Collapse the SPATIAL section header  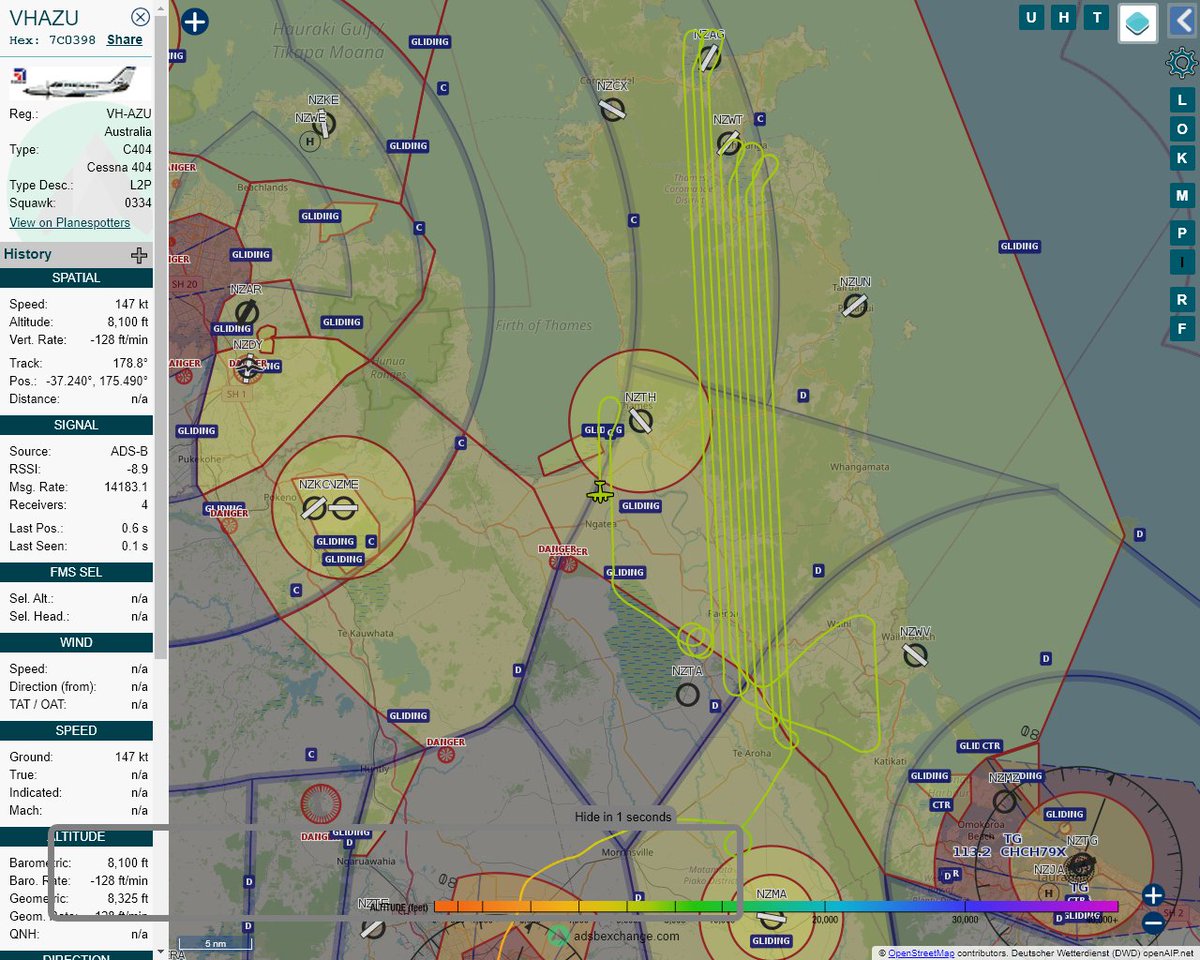[76, 277]
